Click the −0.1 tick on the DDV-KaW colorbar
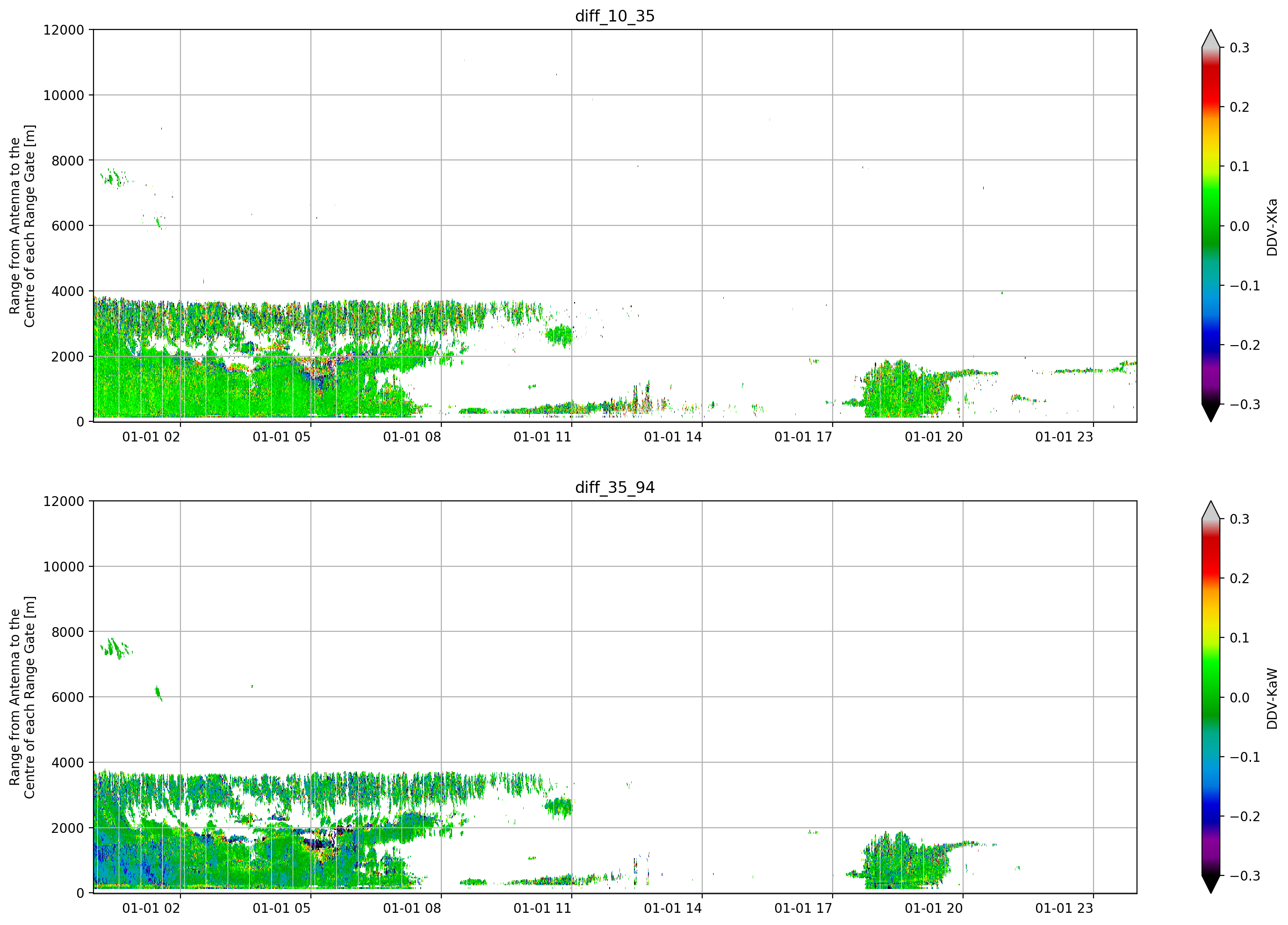The height and width of the screenshot is (925, 1288). click(x=1245, y=757)
